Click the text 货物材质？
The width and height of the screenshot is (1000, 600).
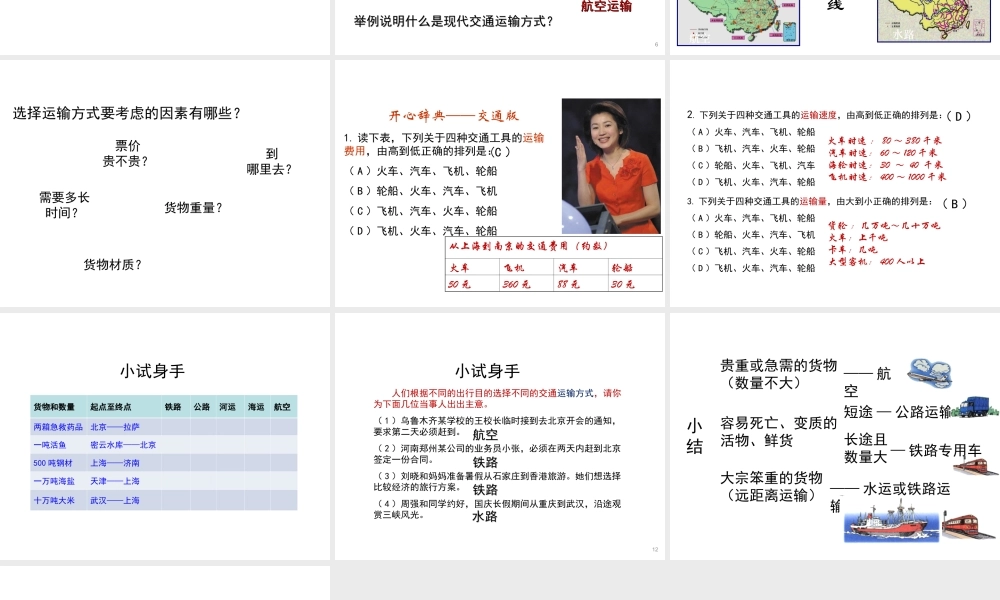[113, 264]
